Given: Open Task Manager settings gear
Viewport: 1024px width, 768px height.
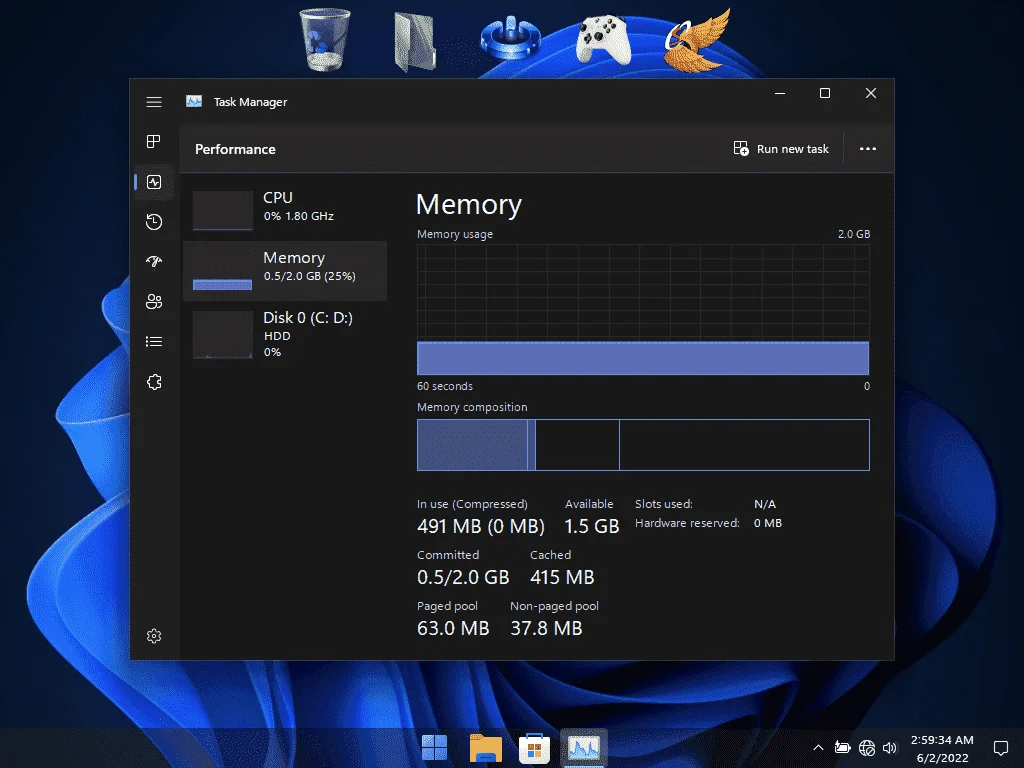Looking at the screenshot, I should click(x=153, y=636).
